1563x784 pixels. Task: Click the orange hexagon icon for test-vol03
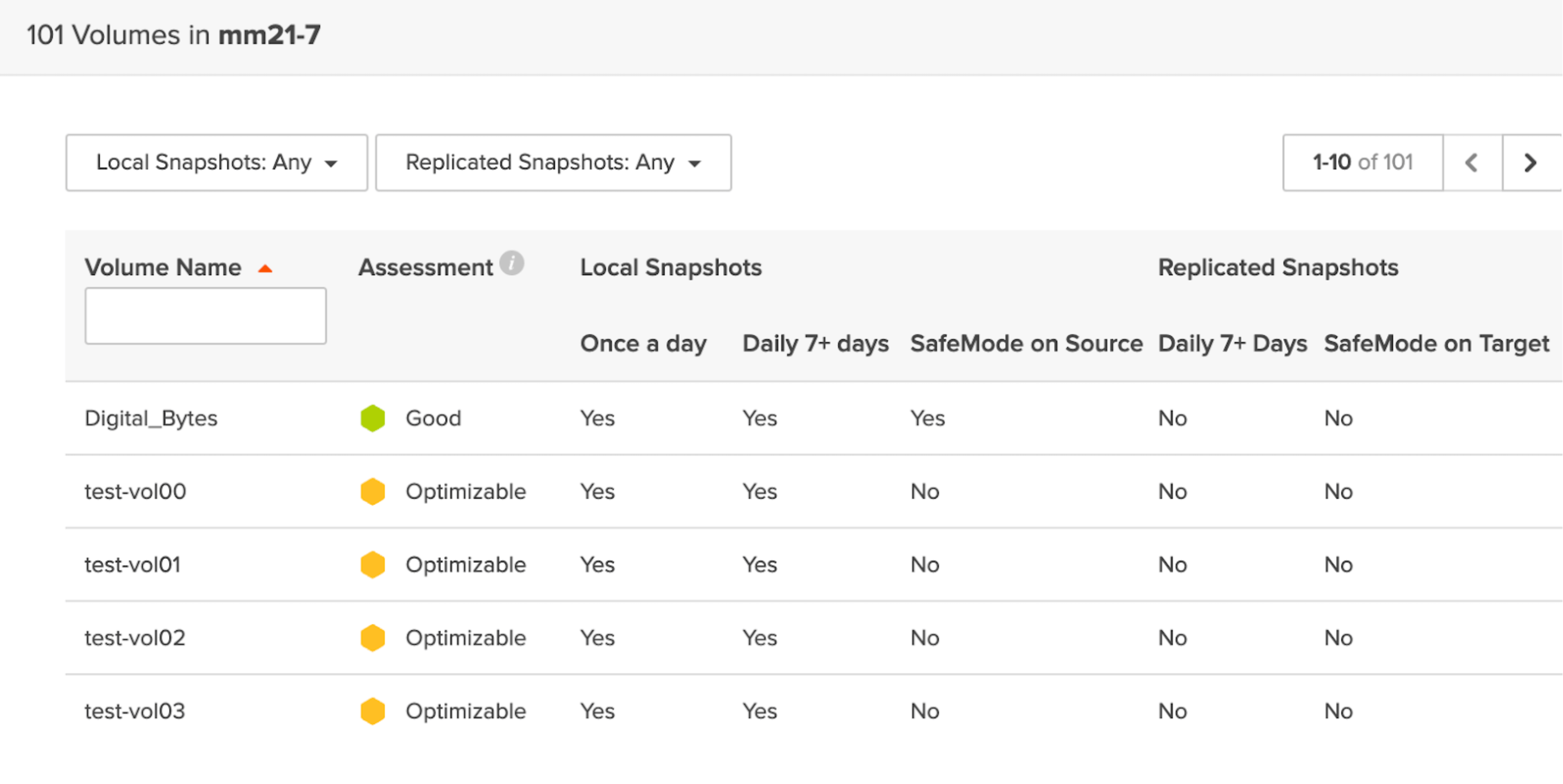coord(373,711)
